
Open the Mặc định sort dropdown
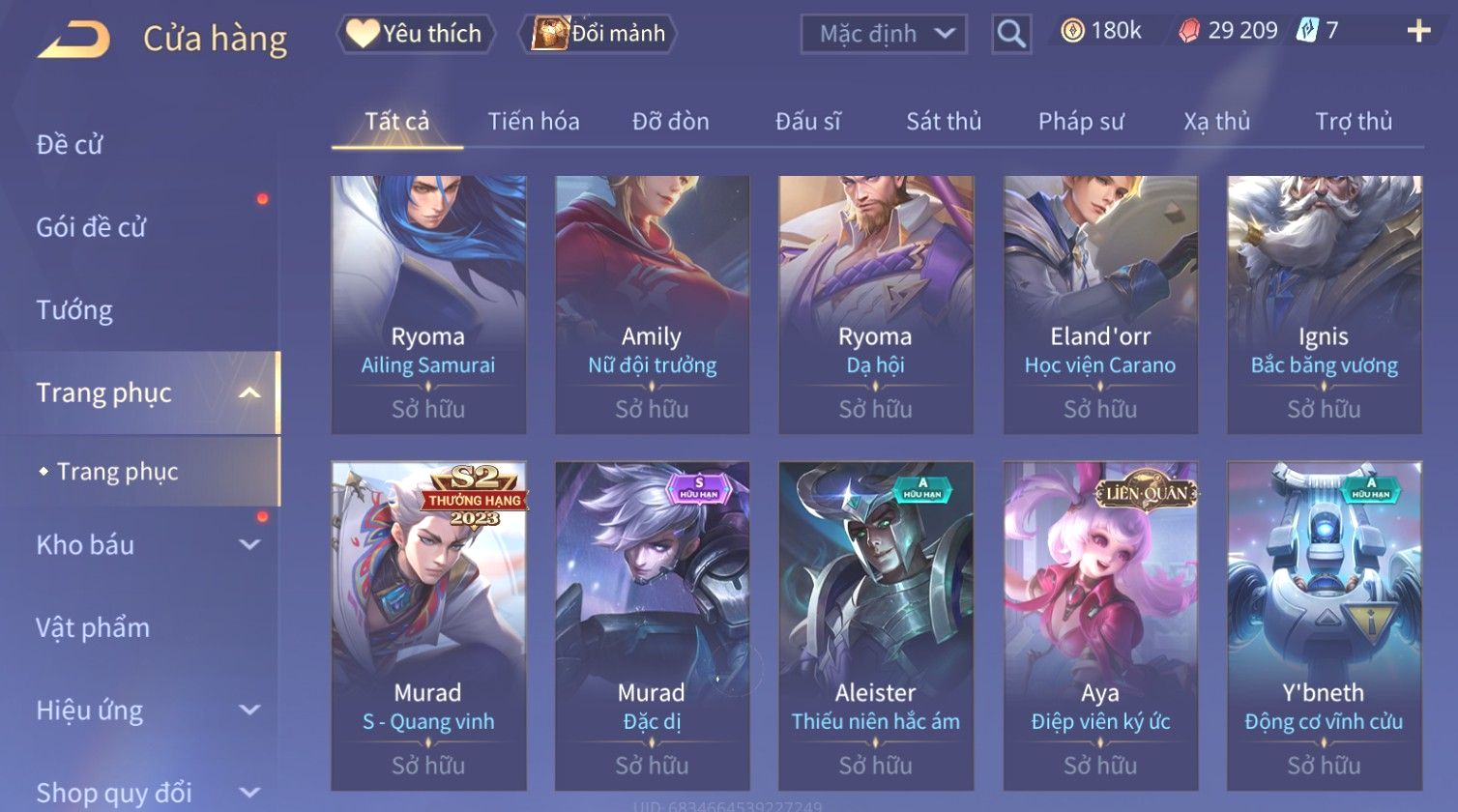pos(884,34)
